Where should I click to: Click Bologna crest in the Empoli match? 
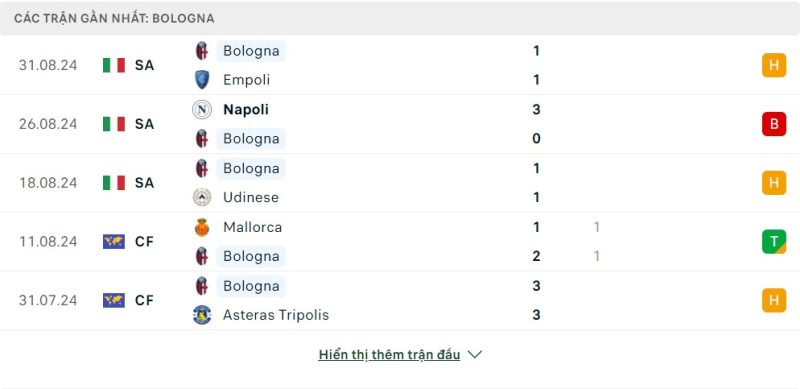point(202,51)
